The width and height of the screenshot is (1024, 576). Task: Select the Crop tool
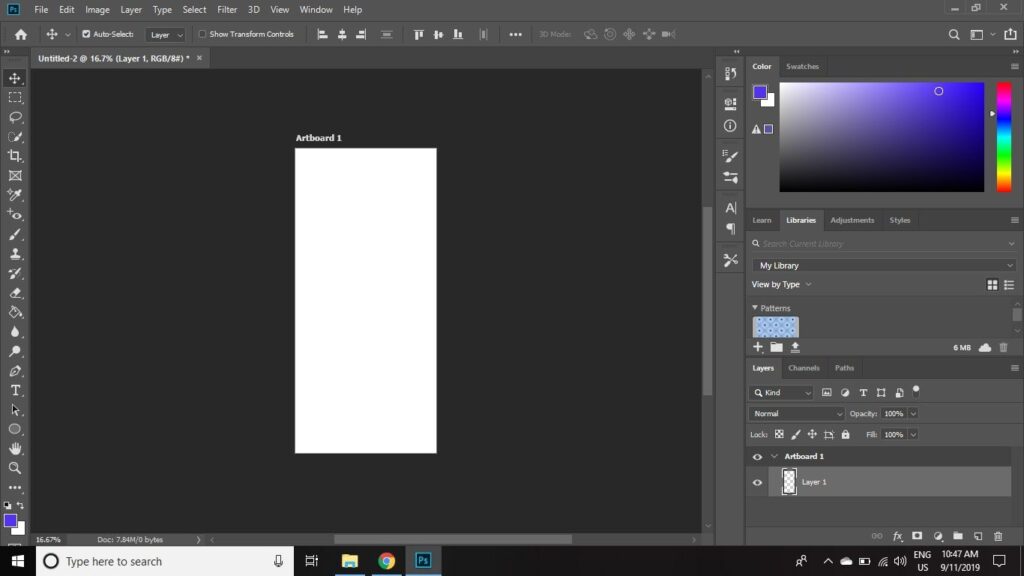15,156
